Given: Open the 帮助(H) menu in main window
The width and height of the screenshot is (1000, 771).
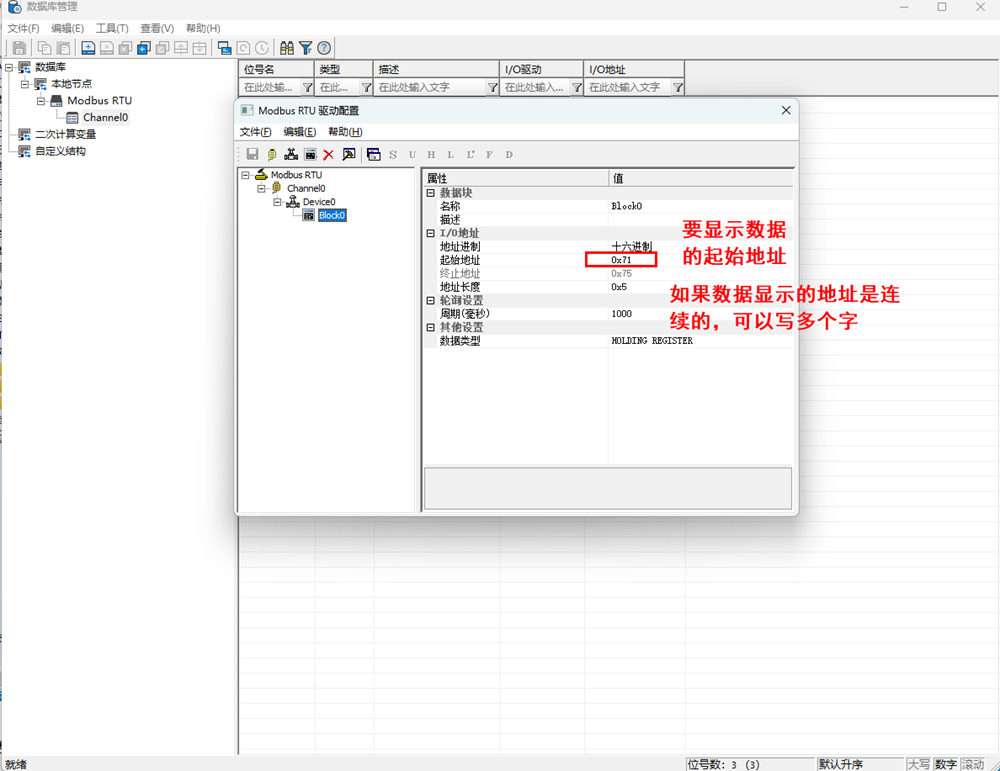Looking at the screenshot, I should pyautogui.click(x=203, y=28).
